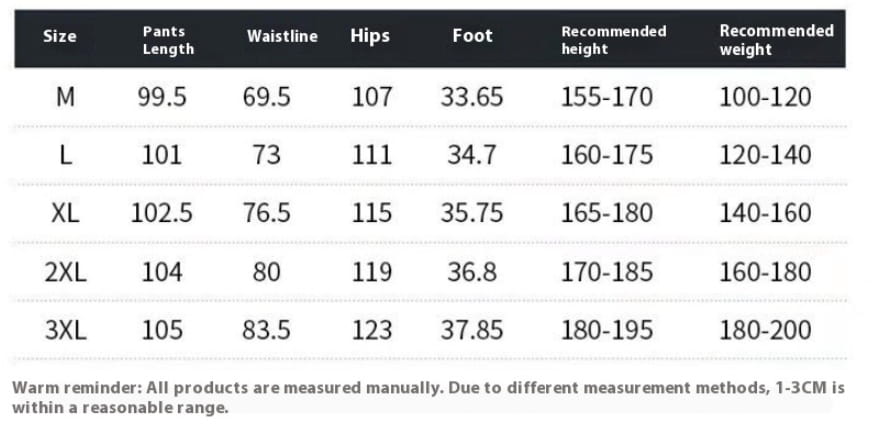Click the hips value 115
877x430 pixels.
(x=372, y=213)
